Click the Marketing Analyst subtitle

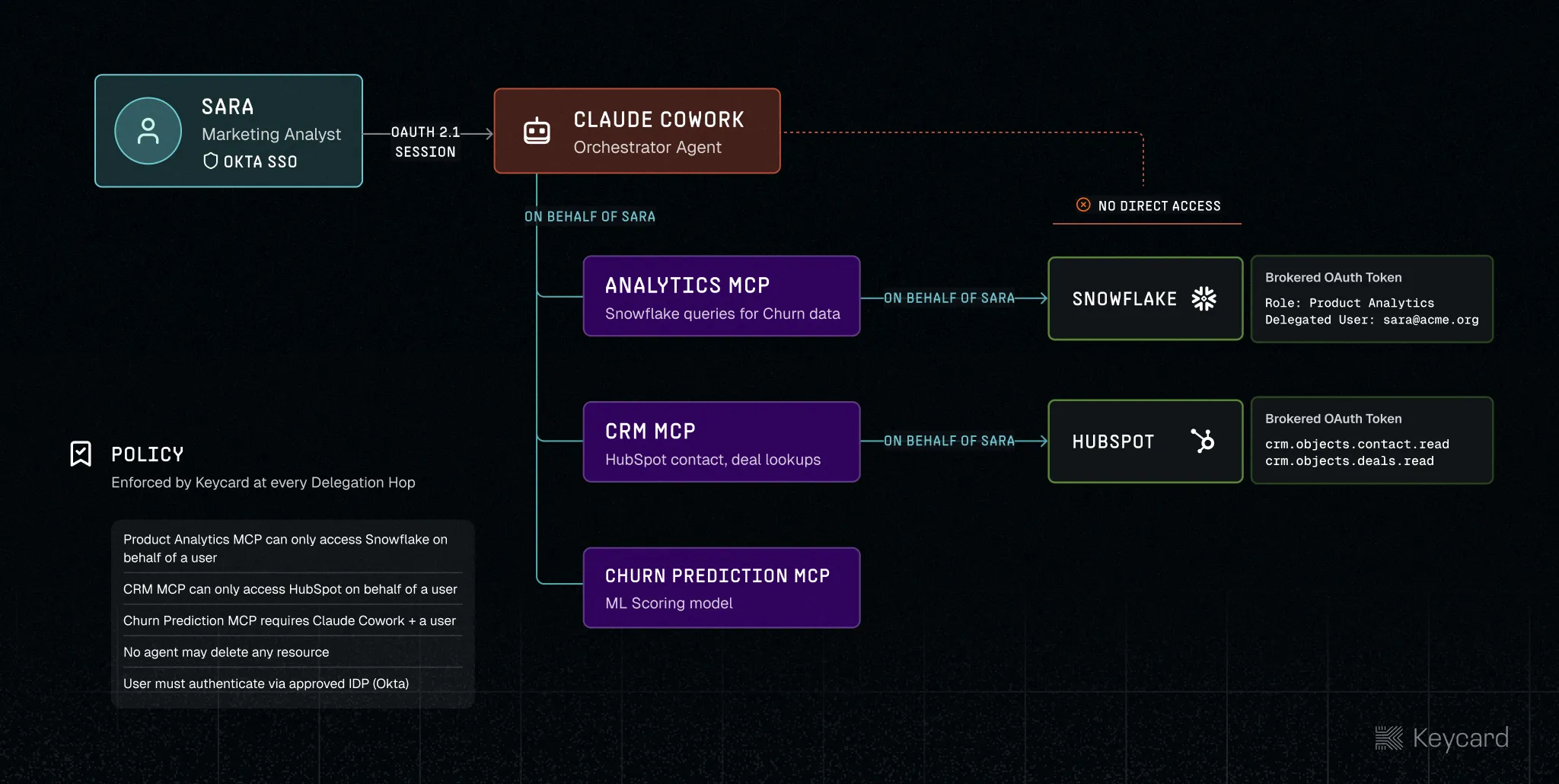point(271,134)
